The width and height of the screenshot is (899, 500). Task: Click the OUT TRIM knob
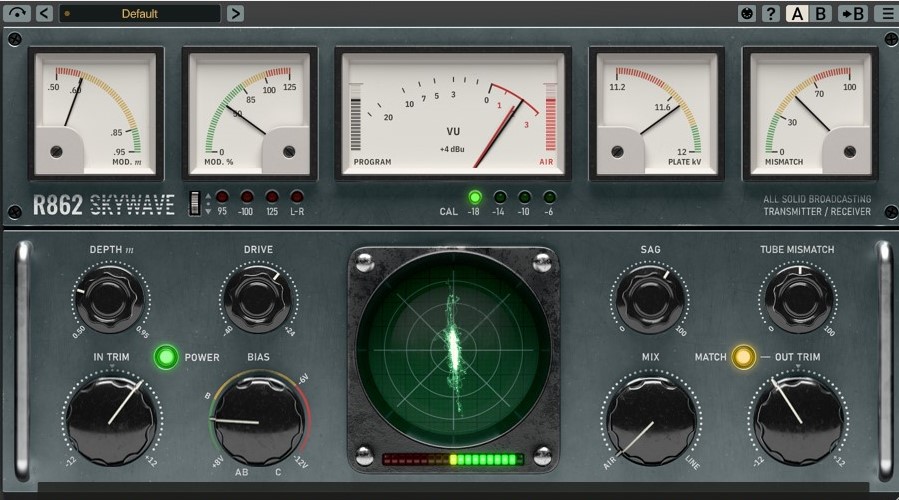tap(798, 420)
